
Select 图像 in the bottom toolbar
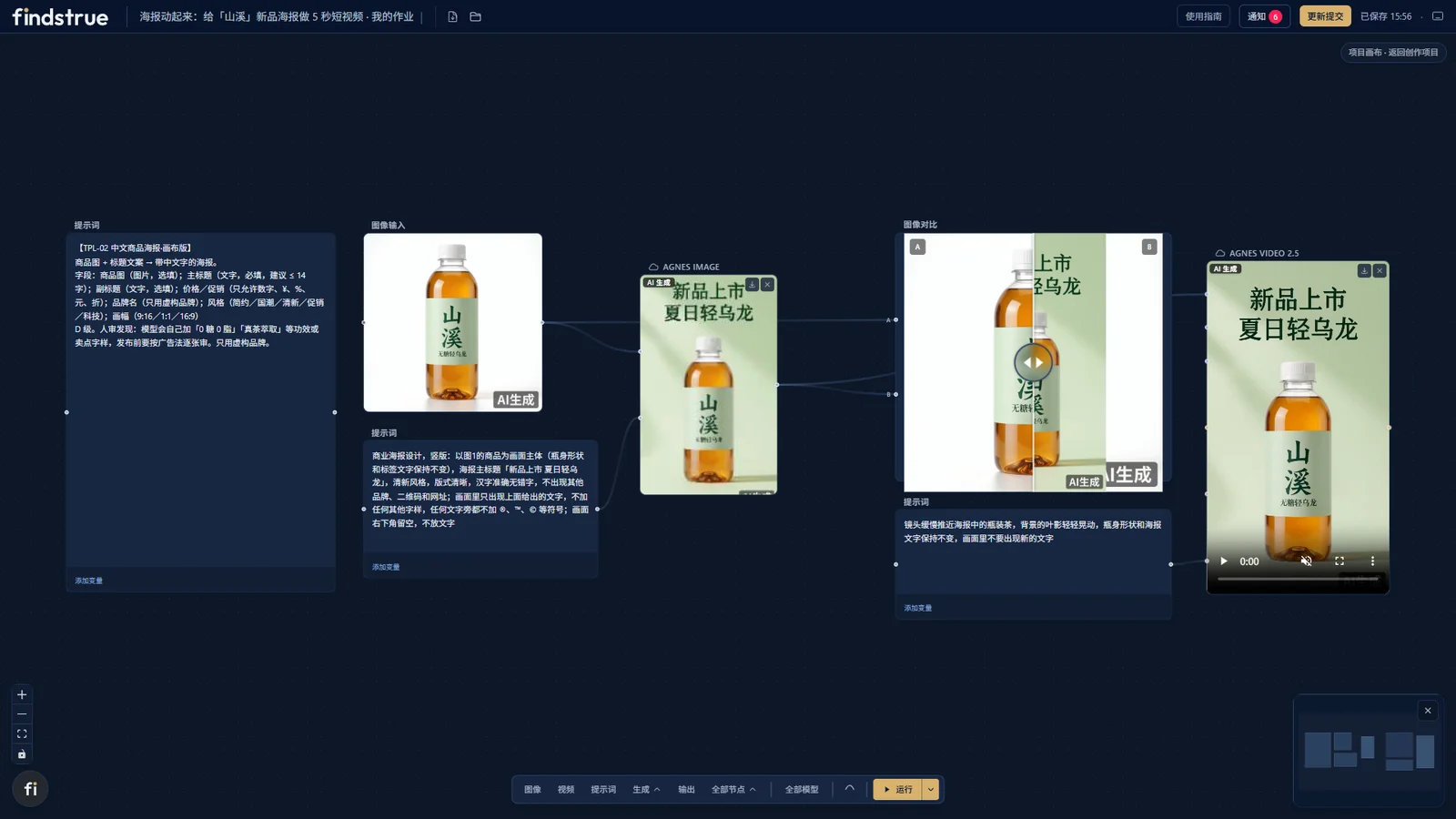[532, 790]
